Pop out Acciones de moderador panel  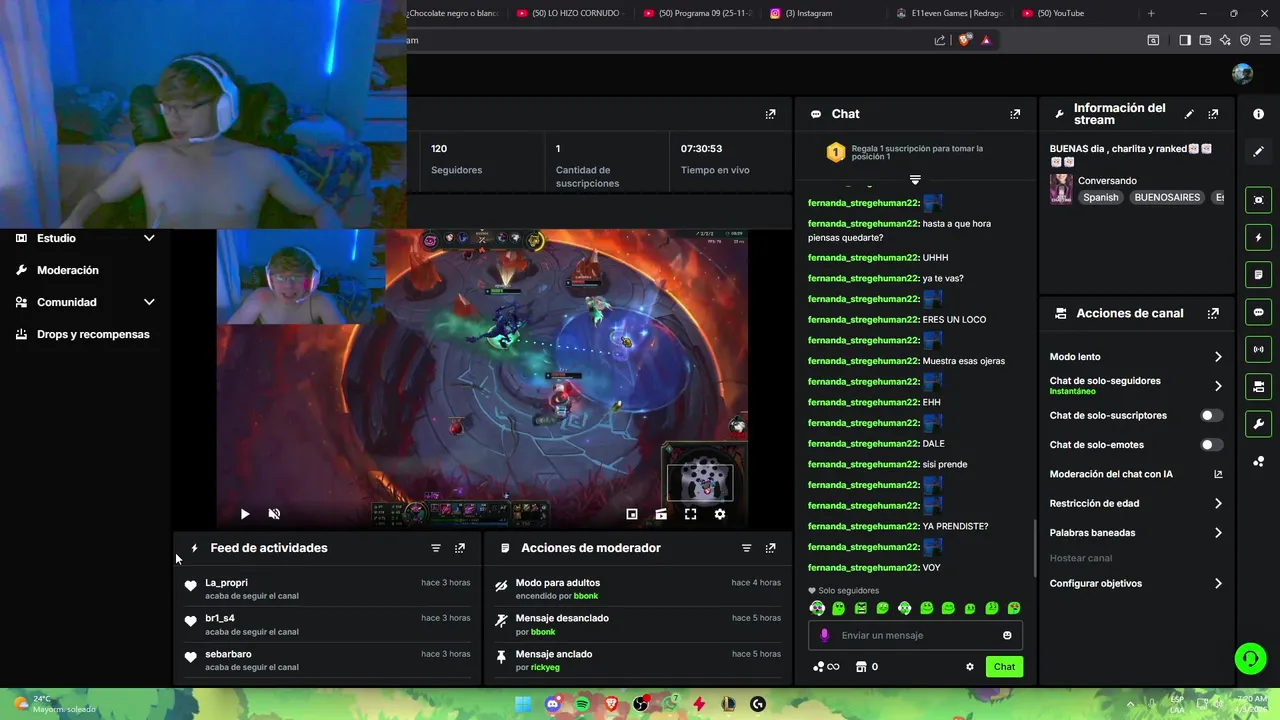click(x=770, y=548)
